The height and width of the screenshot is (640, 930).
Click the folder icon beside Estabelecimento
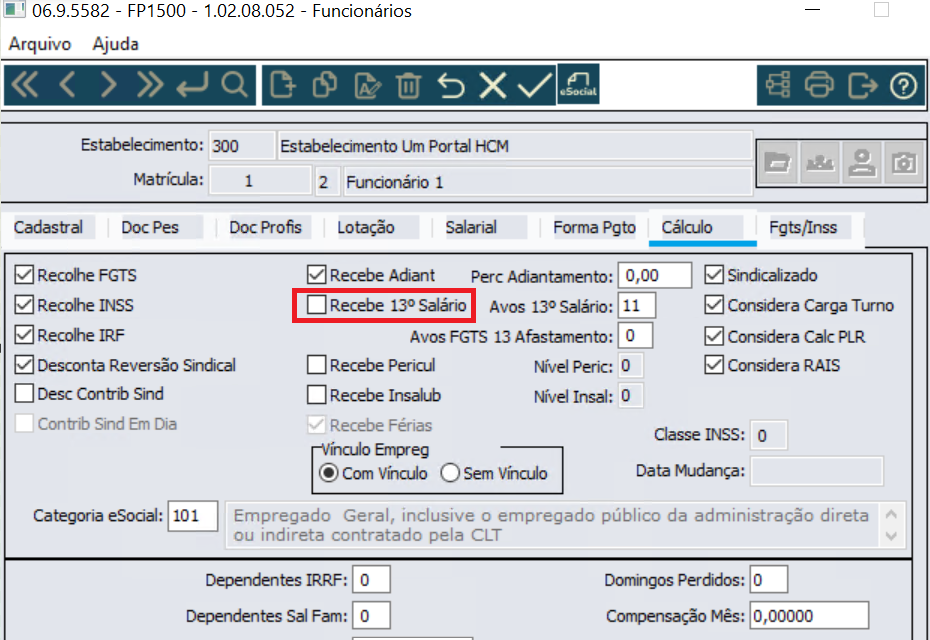tap(778, 162)
